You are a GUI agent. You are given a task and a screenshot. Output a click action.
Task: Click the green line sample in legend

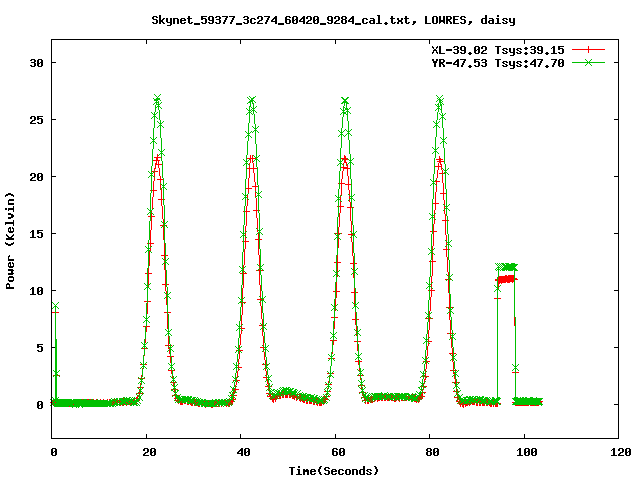[588, 62]
